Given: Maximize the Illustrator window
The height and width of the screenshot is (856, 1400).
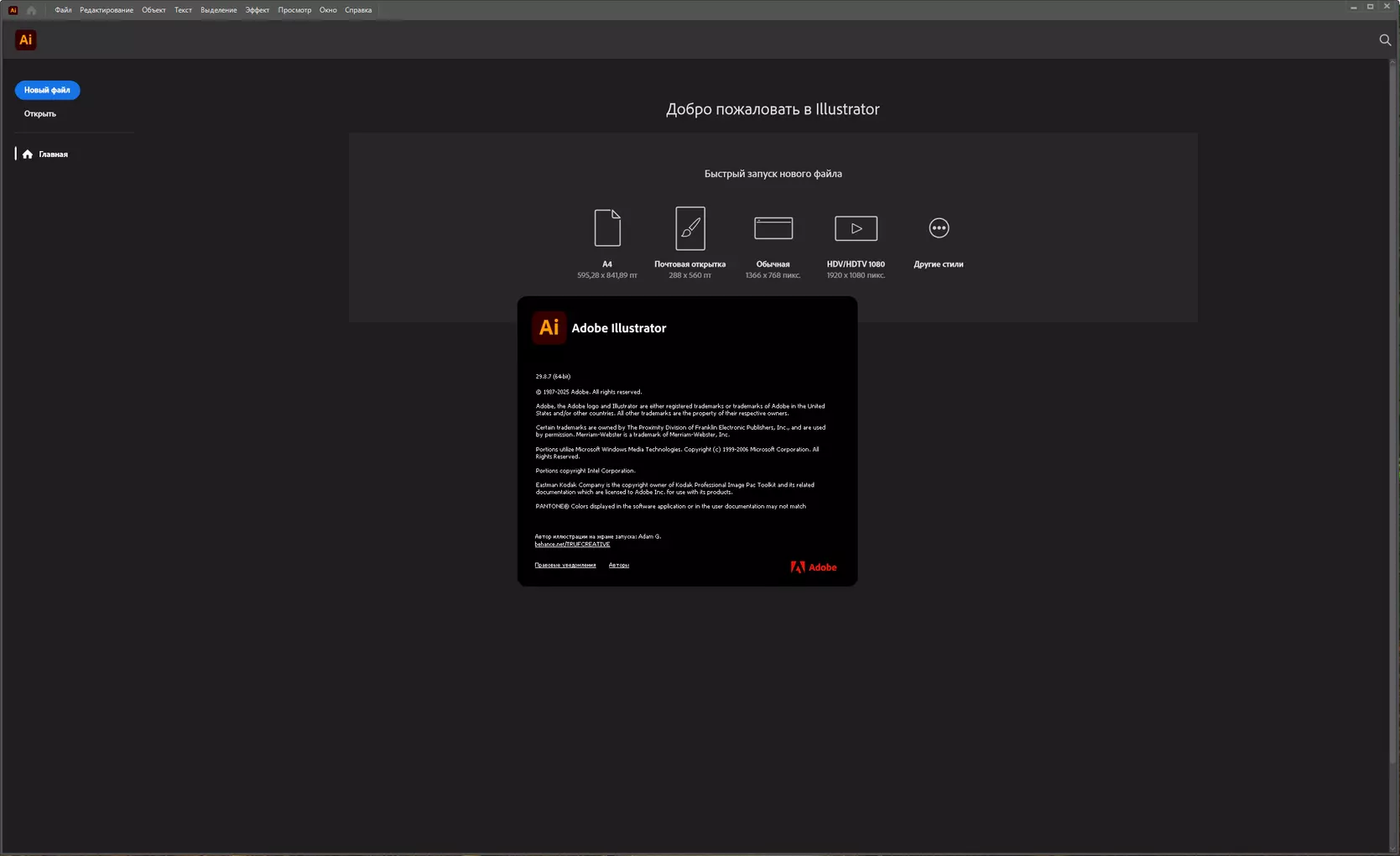Looking at the screenshot, I should pyautogui.click(x=1370, y=7).
